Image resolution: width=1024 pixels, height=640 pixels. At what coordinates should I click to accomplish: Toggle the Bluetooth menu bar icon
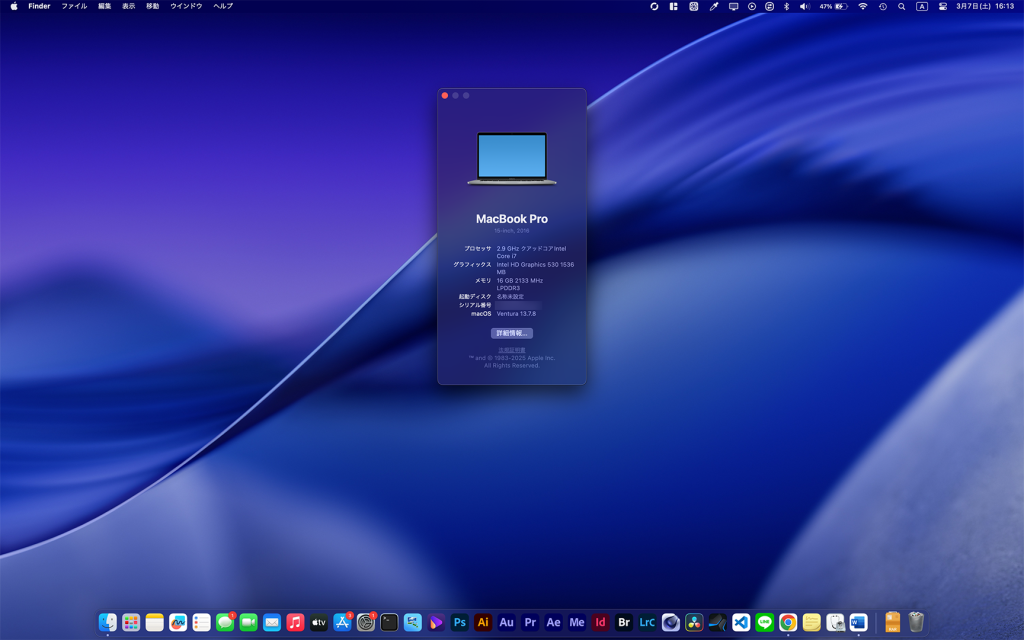tap(786, 6)
